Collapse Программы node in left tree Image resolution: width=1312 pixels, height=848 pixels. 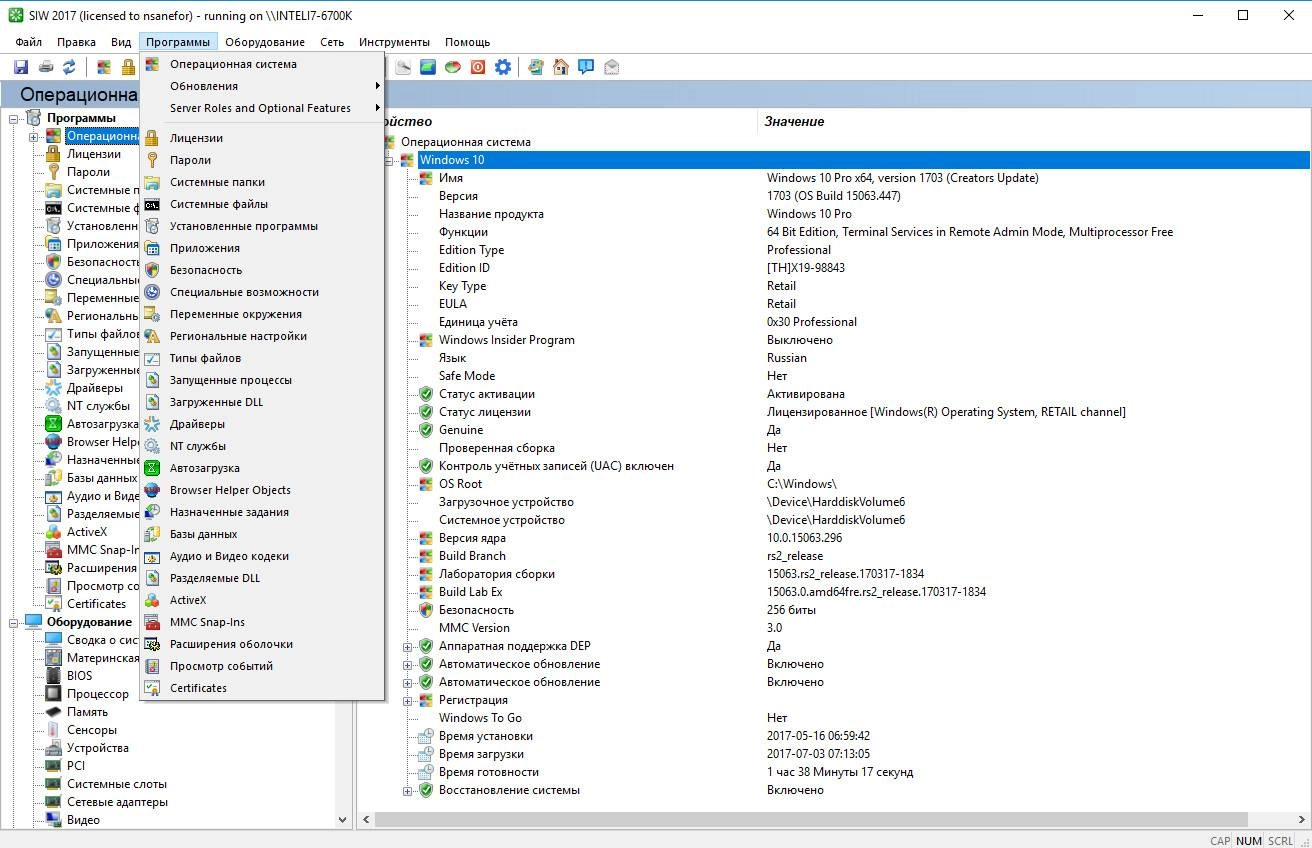15,118
